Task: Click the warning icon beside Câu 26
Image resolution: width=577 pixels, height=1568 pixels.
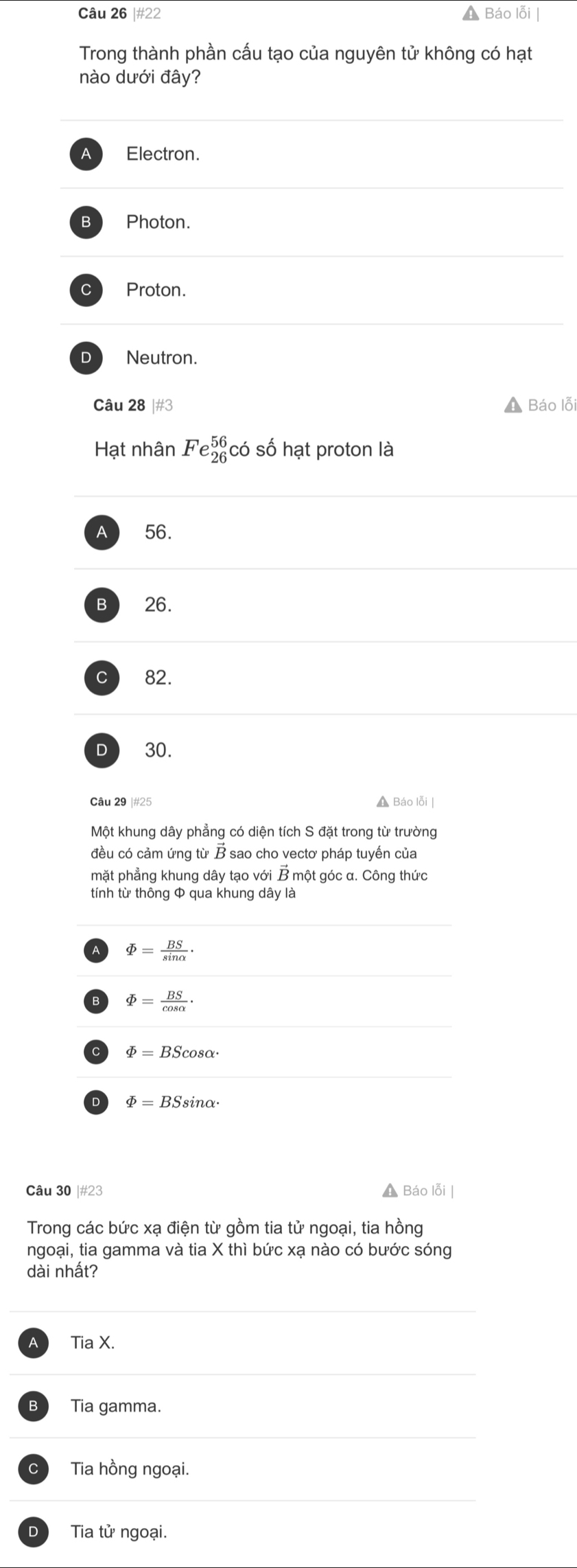Action: (x=470, y=14)
